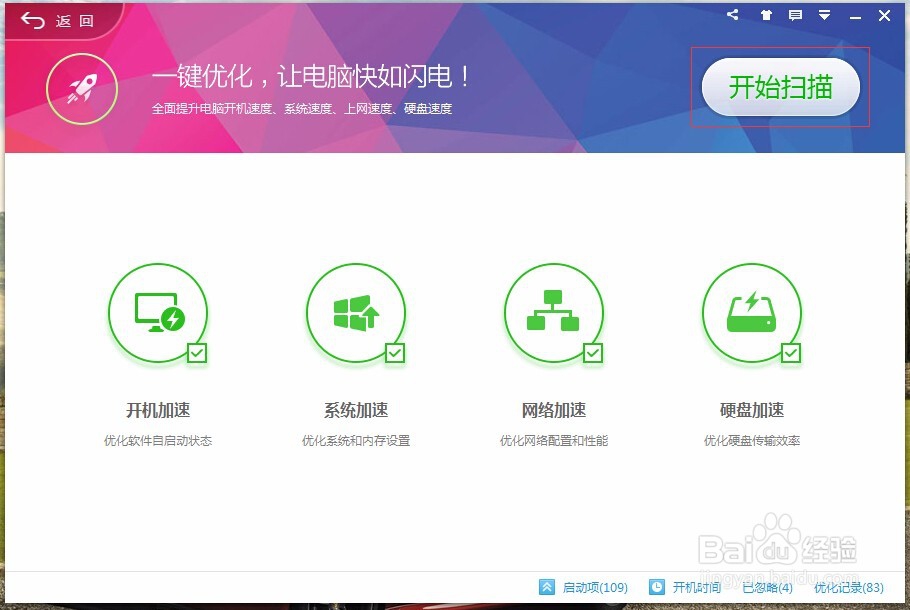Uncheck the 开机加速 checkbox
The width and height of the screenshot is (910, 610).
pyautogui.click(x=197, y=353)
